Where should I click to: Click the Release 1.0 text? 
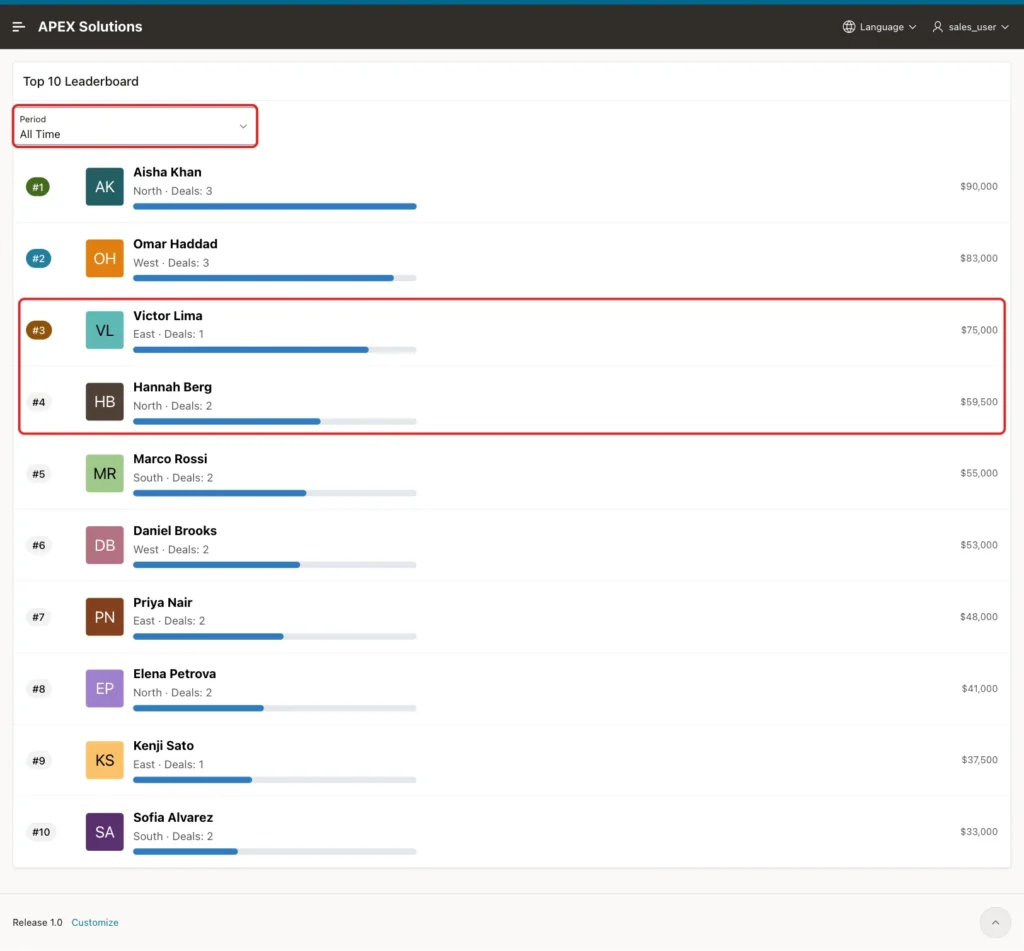pyautogui.click(x=37, y=922)
